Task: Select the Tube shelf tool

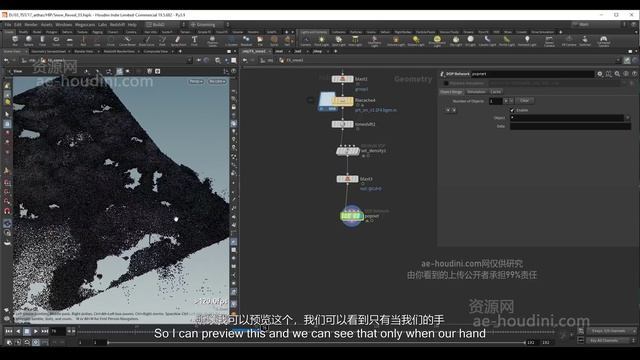Action: (x=42, y=41)
